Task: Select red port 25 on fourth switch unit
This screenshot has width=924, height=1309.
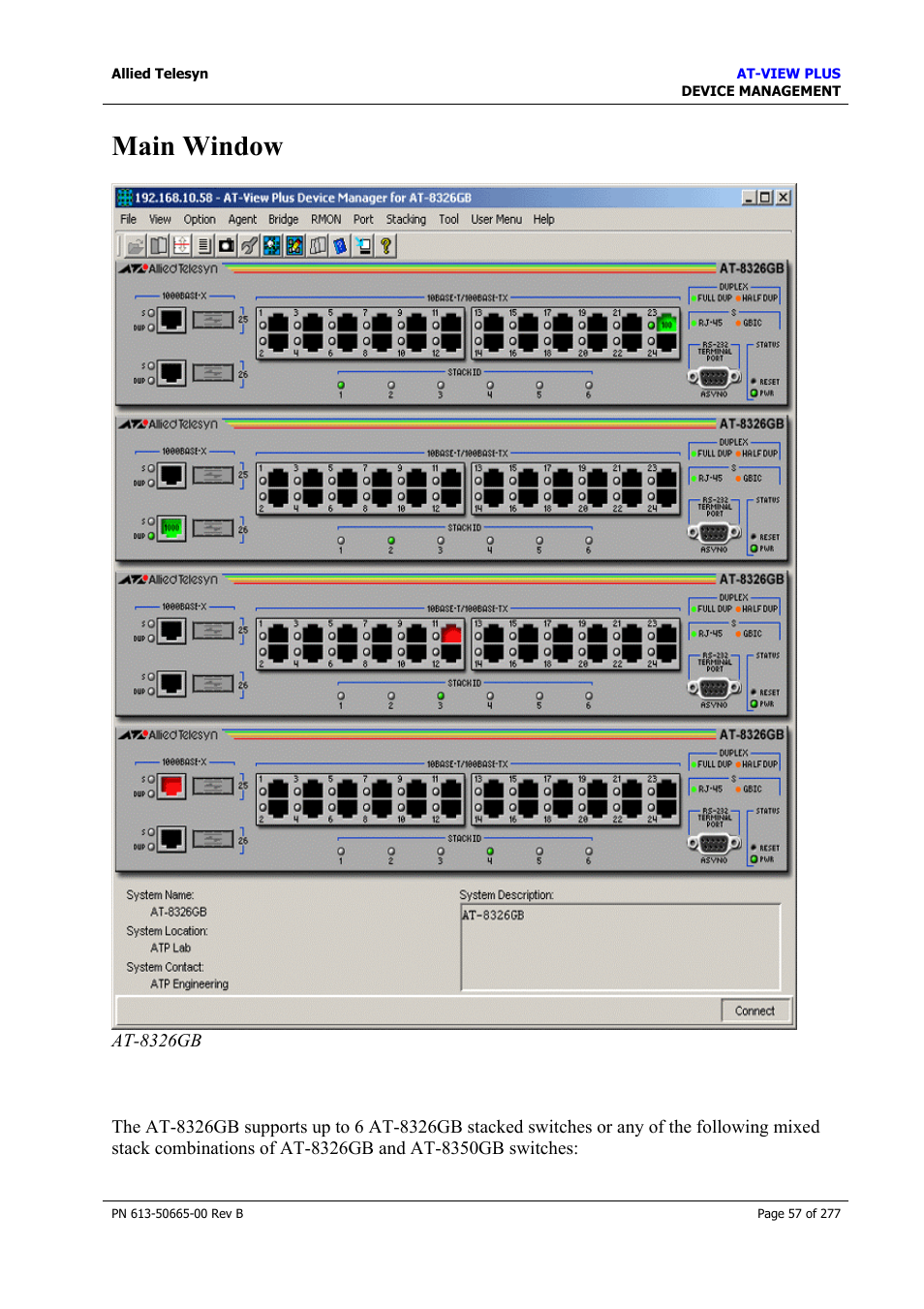Action: [171, 786]
